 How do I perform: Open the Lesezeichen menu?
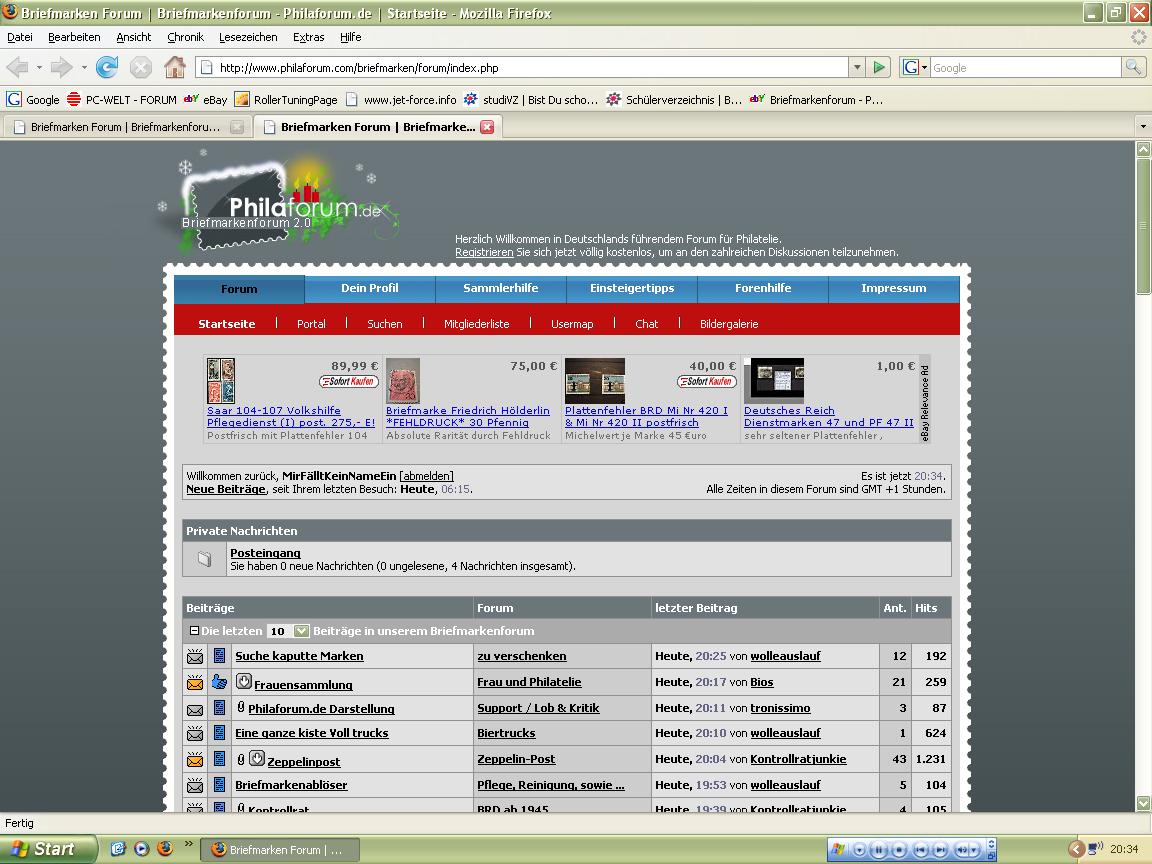click(248, 37)
